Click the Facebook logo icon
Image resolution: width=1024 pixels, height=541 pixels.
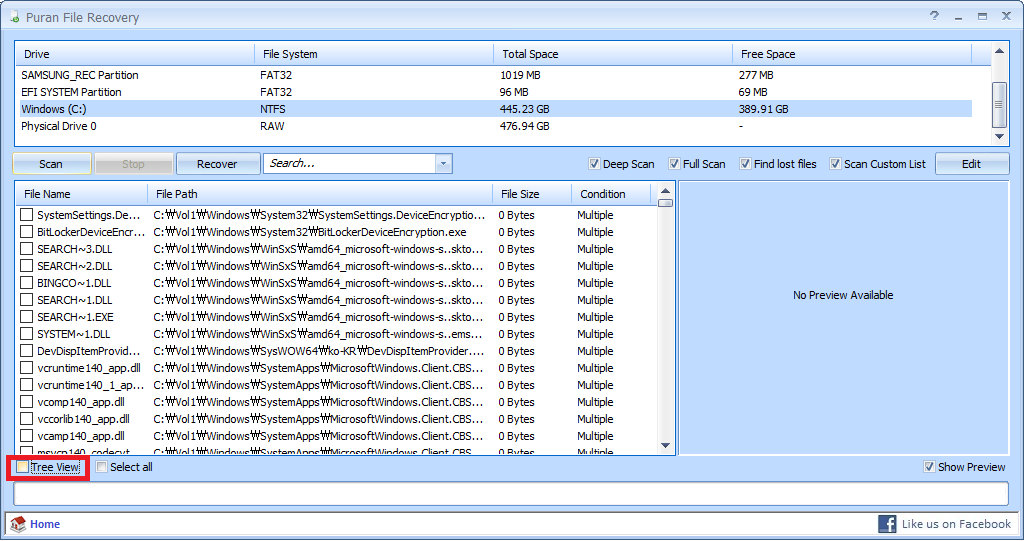[887, 524]
